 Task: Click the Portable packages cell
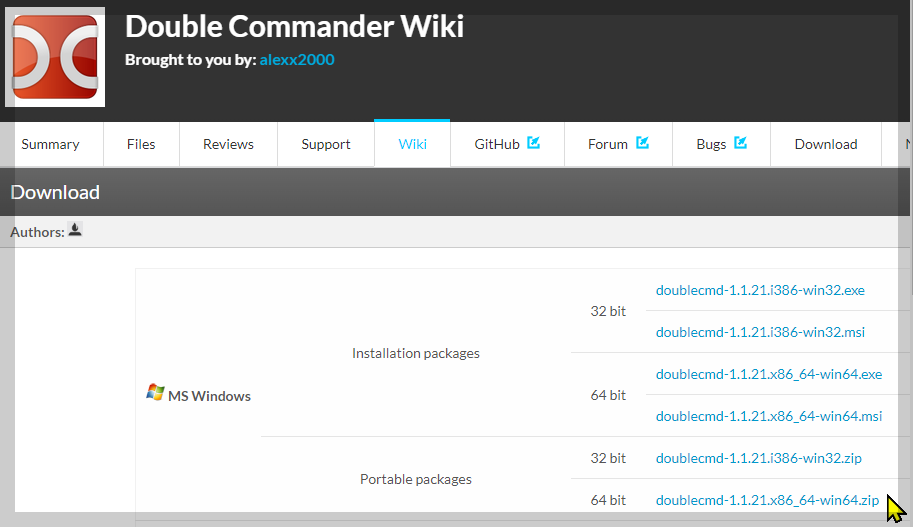click(416, 479)
